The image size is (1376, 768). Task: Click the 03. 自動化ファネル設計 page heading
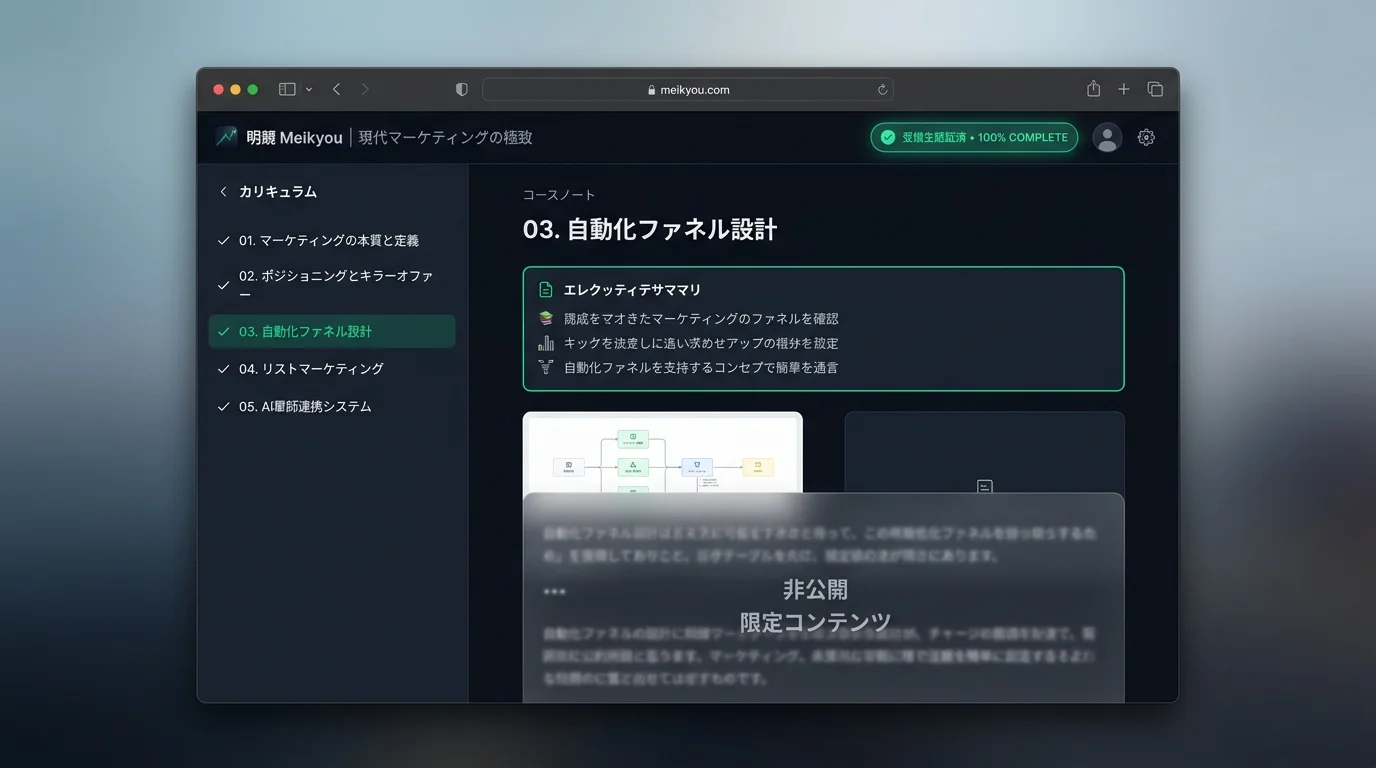tap(650, 230)
